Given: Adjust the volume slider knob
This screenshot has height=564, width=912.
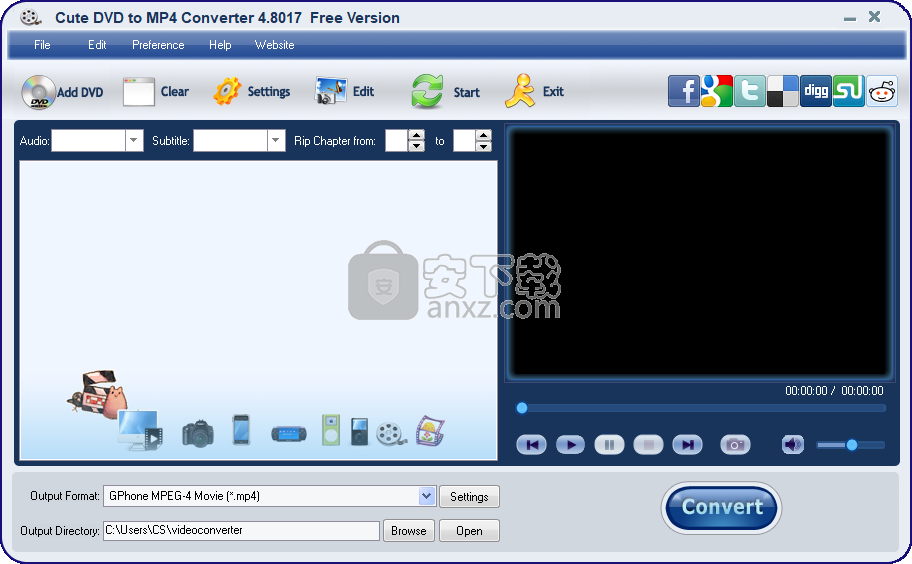Looking at the screenshot, I should click(x=852, y=445).
